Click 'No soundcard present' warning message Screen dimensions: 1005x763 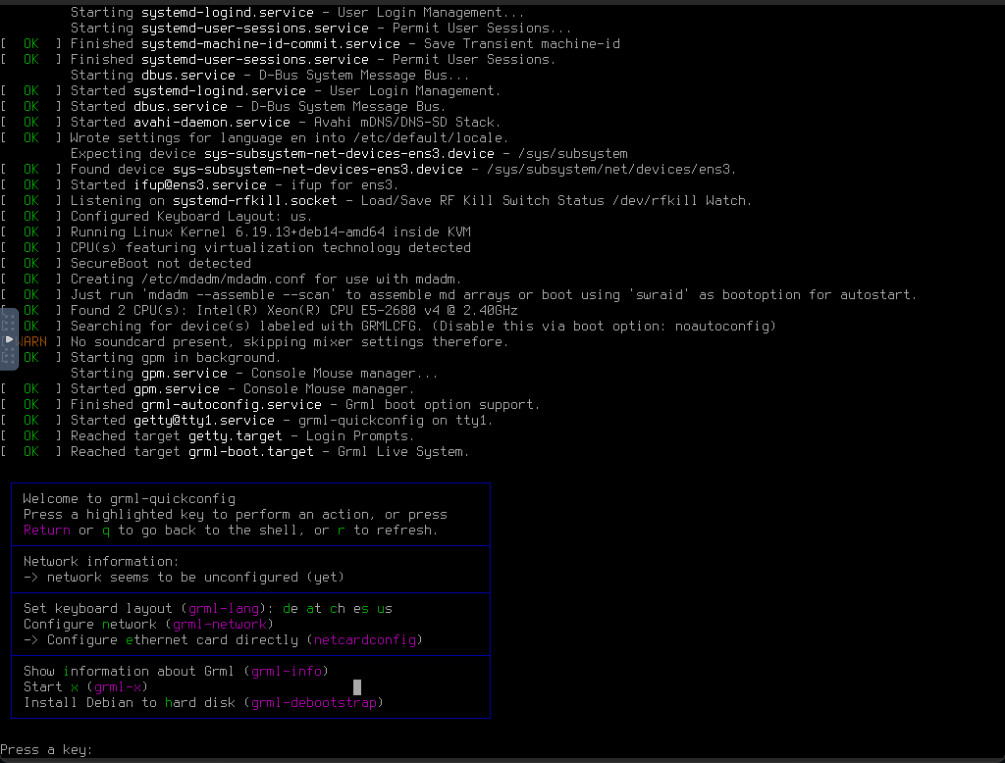(289, 342)
